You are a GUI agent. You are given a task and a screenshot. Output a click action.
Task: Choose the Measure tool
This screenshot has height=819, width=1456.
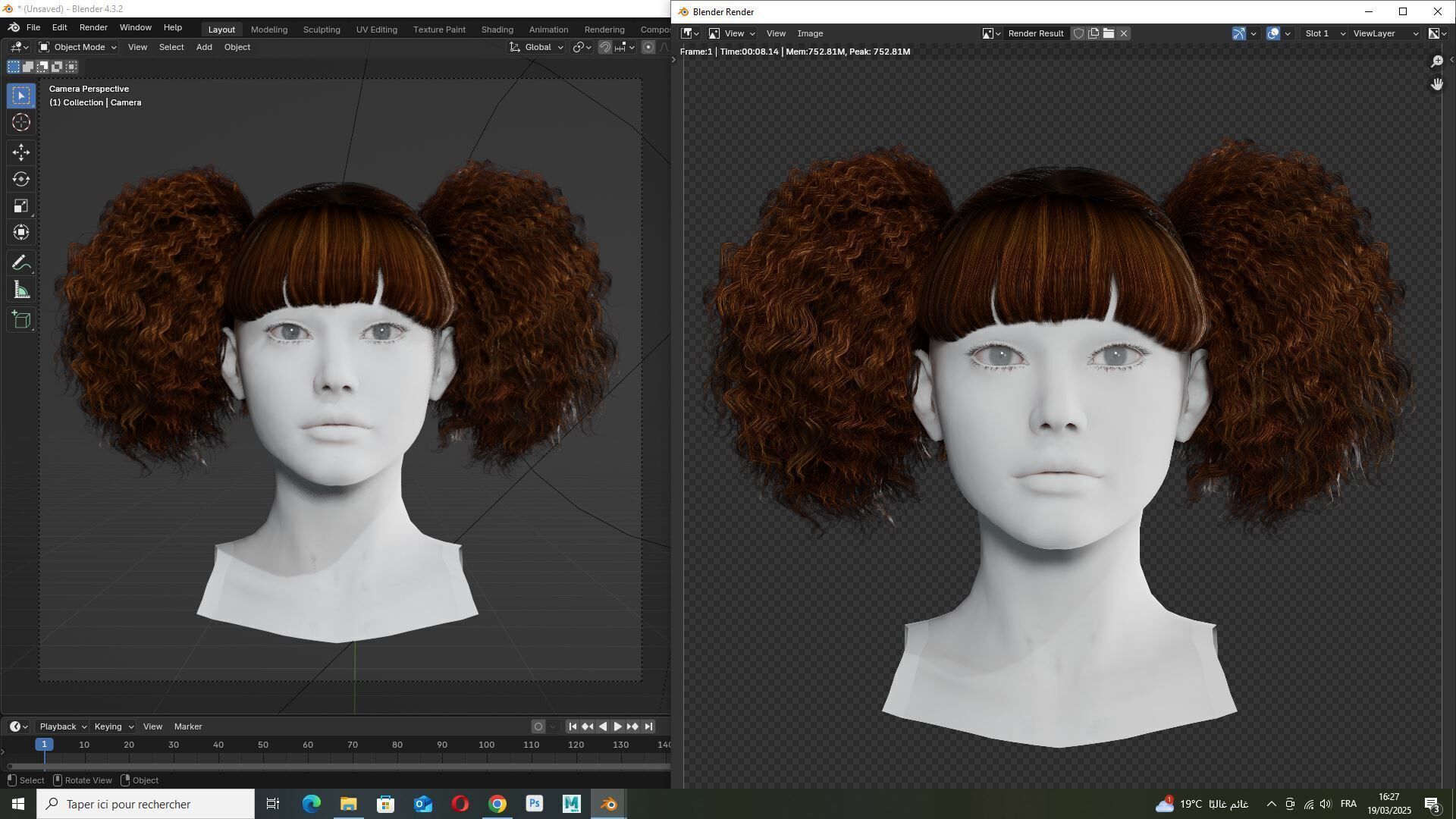[21, 290]
